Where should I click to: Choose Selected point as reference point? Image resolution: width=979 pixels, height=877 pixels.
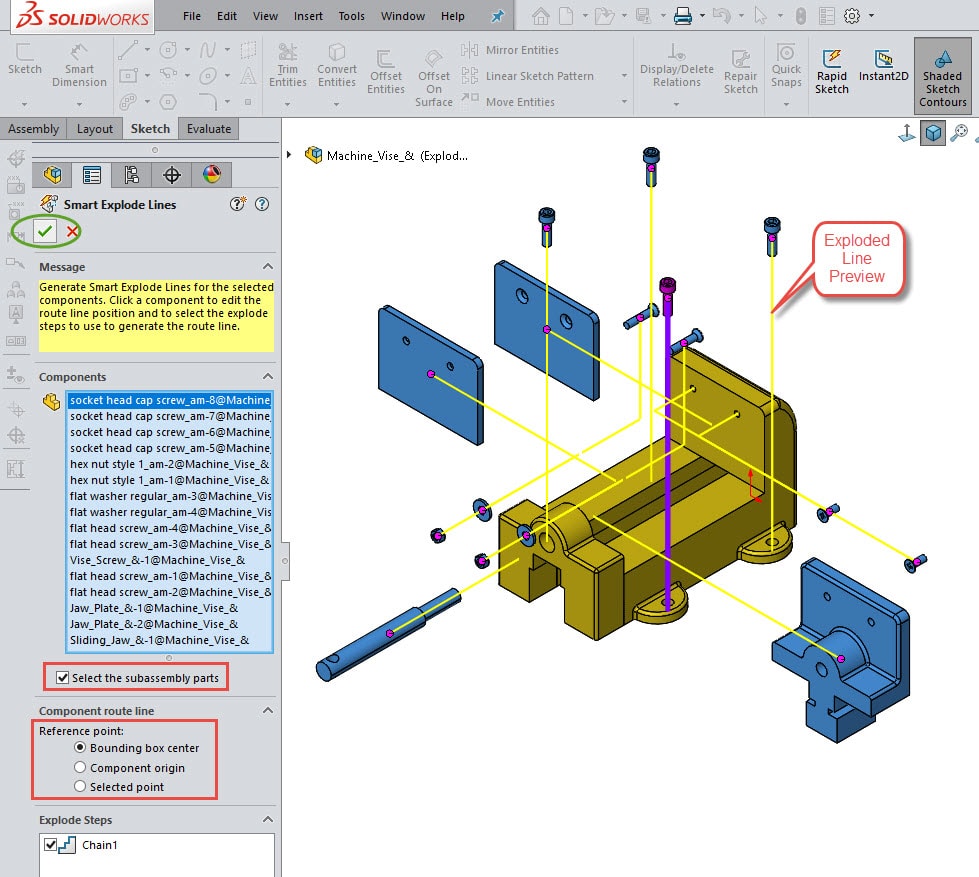tap(80, 787)
